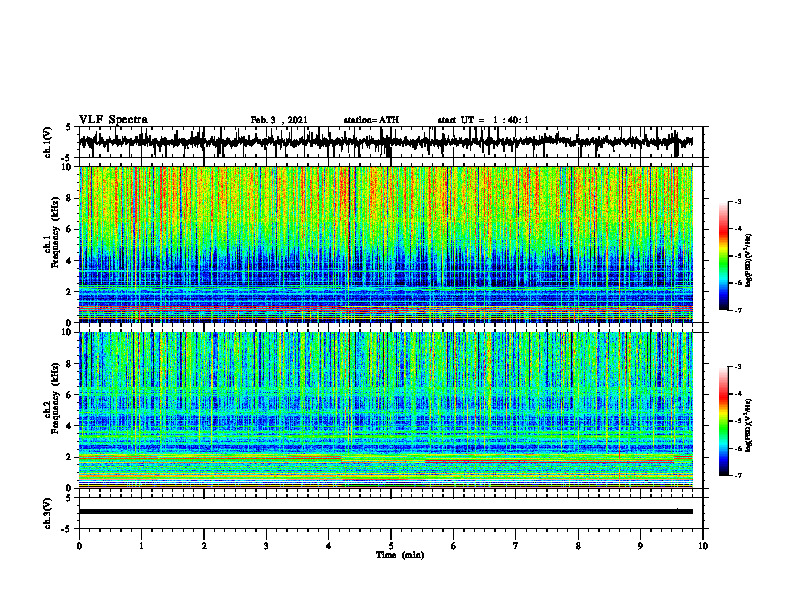Click the ch.2 colorbar "log(PSD)" unit label

[x=748, y=424]
